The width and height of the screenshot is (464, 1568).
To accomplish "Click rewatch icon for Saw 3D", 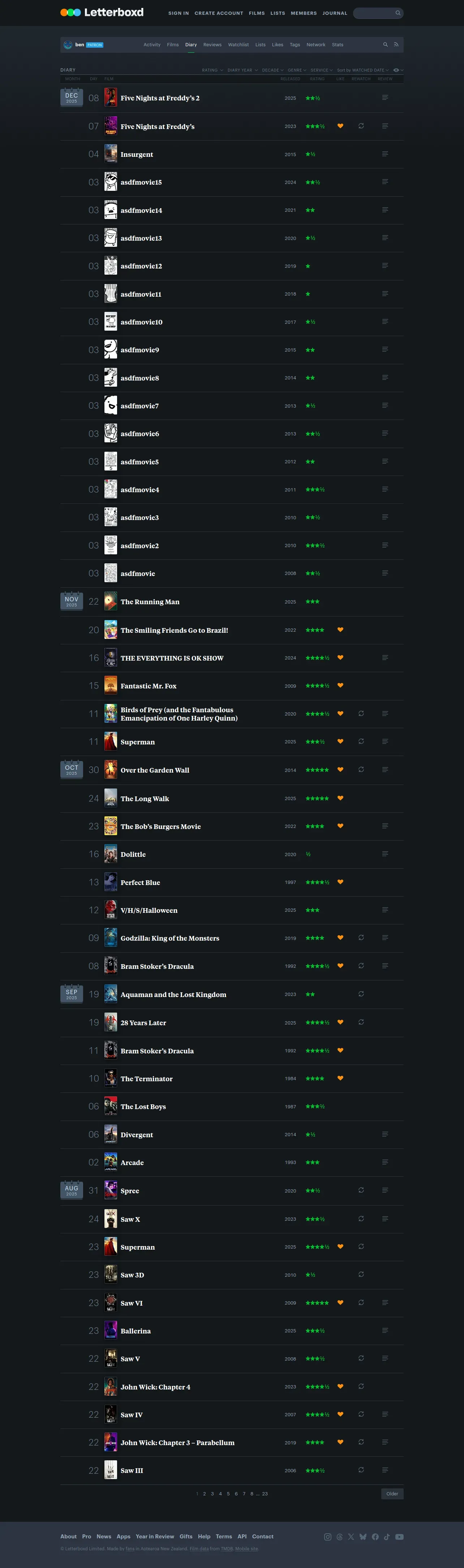I will point(361,1275).
